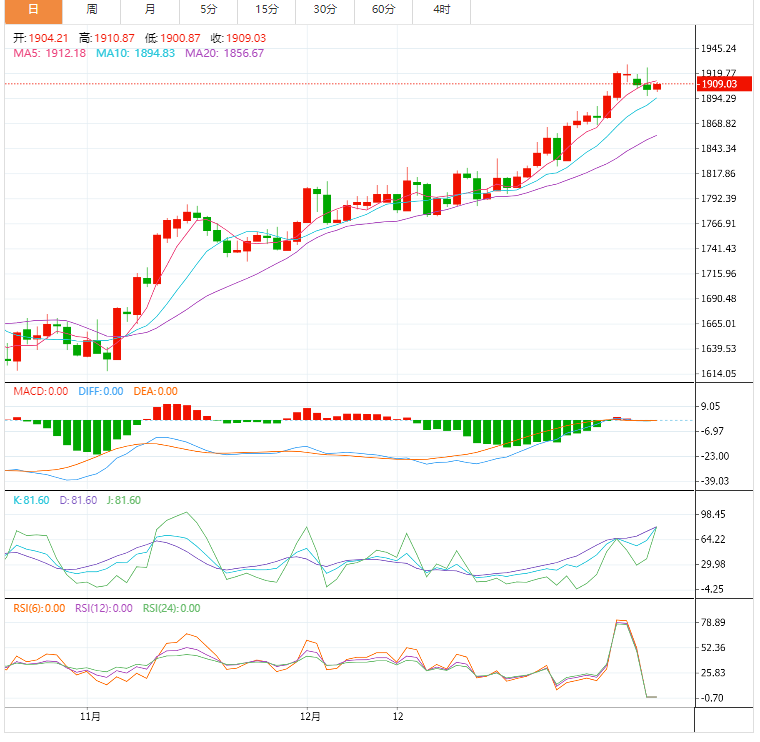Click the MACD: 0.00 legend label

[x=40, y=391]
